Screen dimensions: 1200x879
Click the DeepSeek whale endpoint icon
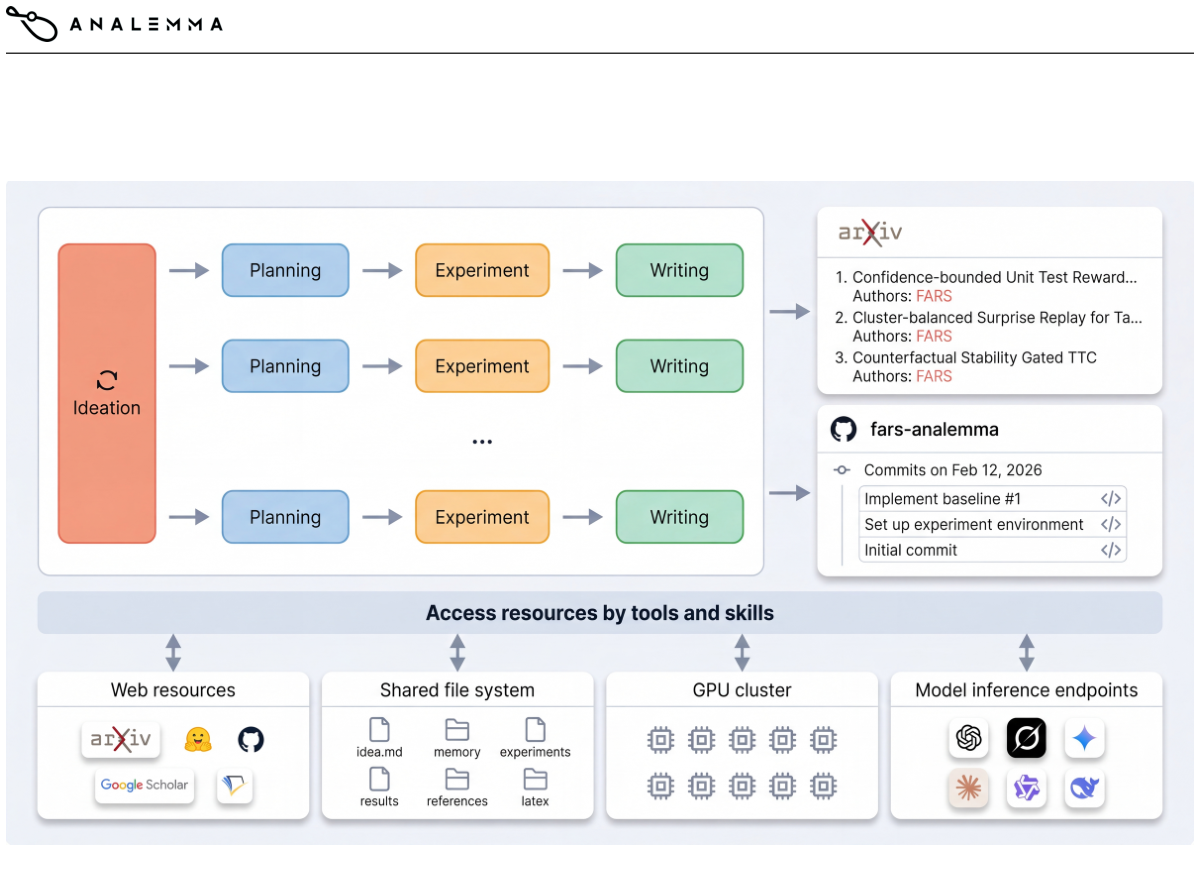pos(1084,788)
